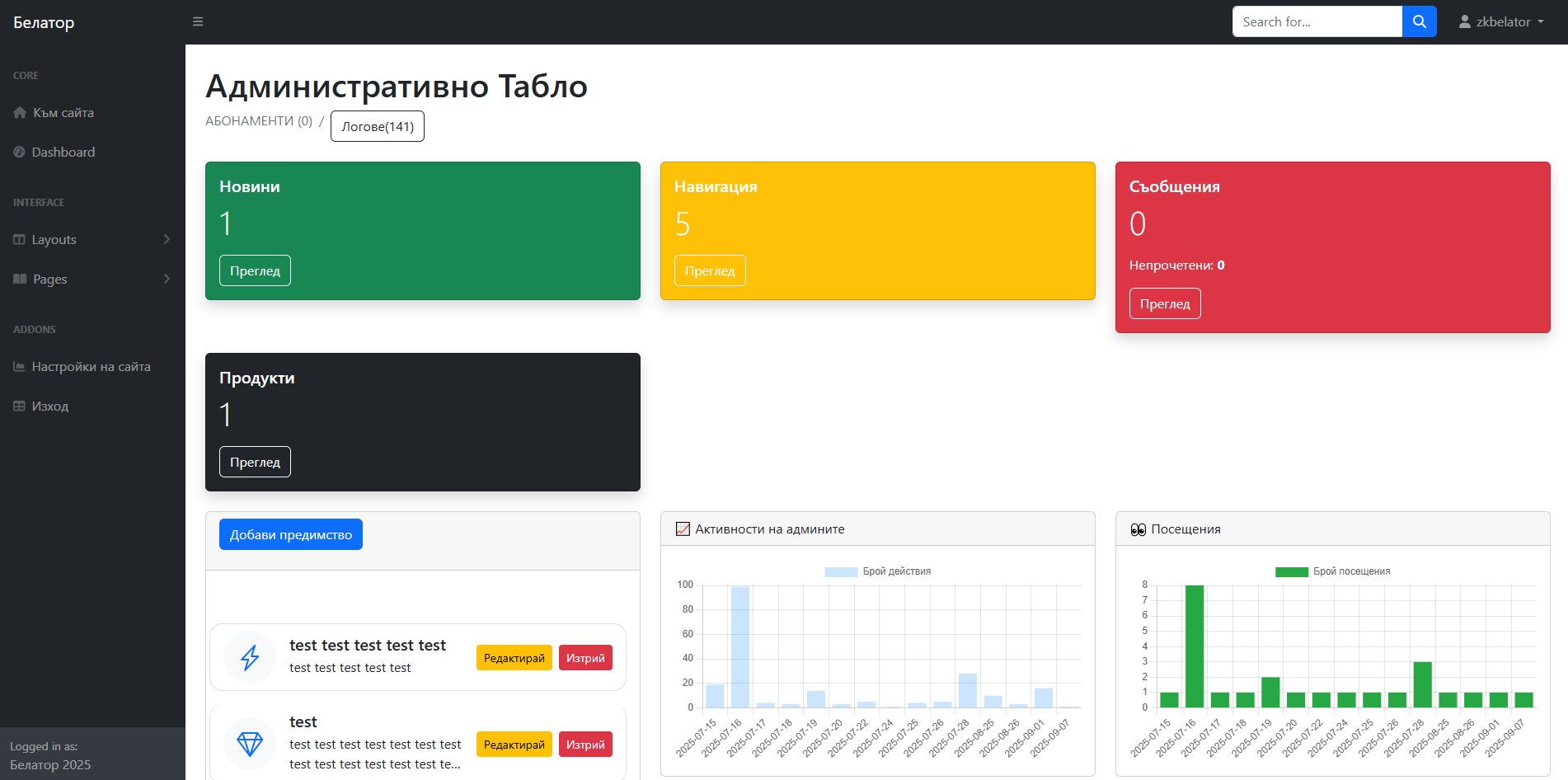The height and width of the screenshot is (780, 1568).
Task: Click the blue search magnifier button
Action: [1419, 21]
